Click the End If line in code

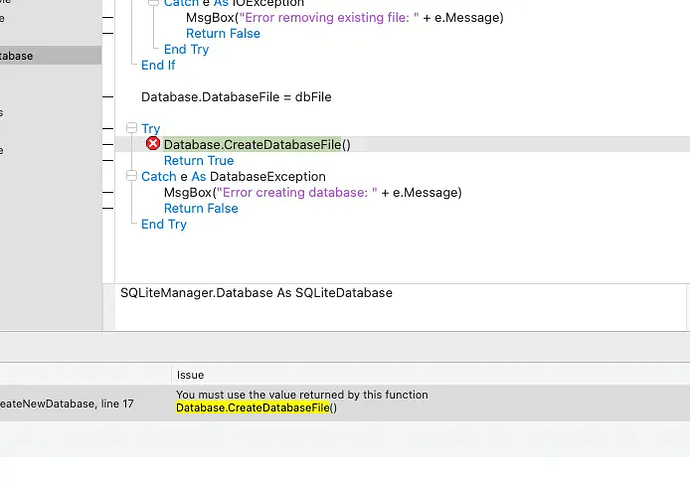click(x=158, y=65)
